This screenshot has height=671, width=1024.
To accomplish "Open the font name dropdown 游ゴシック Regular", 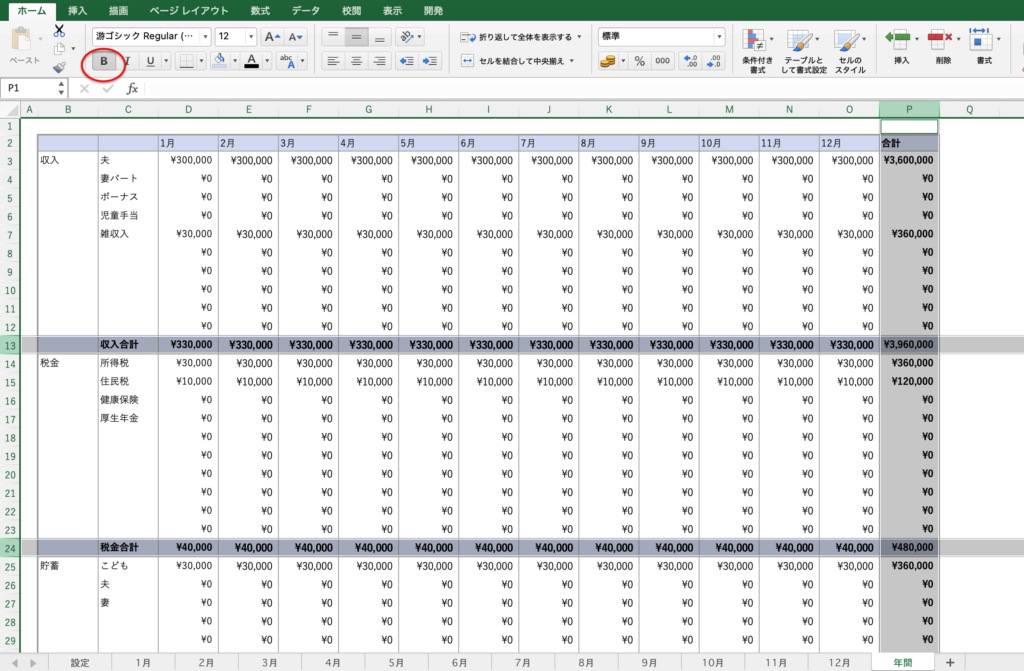I will [x=151, y=37].
